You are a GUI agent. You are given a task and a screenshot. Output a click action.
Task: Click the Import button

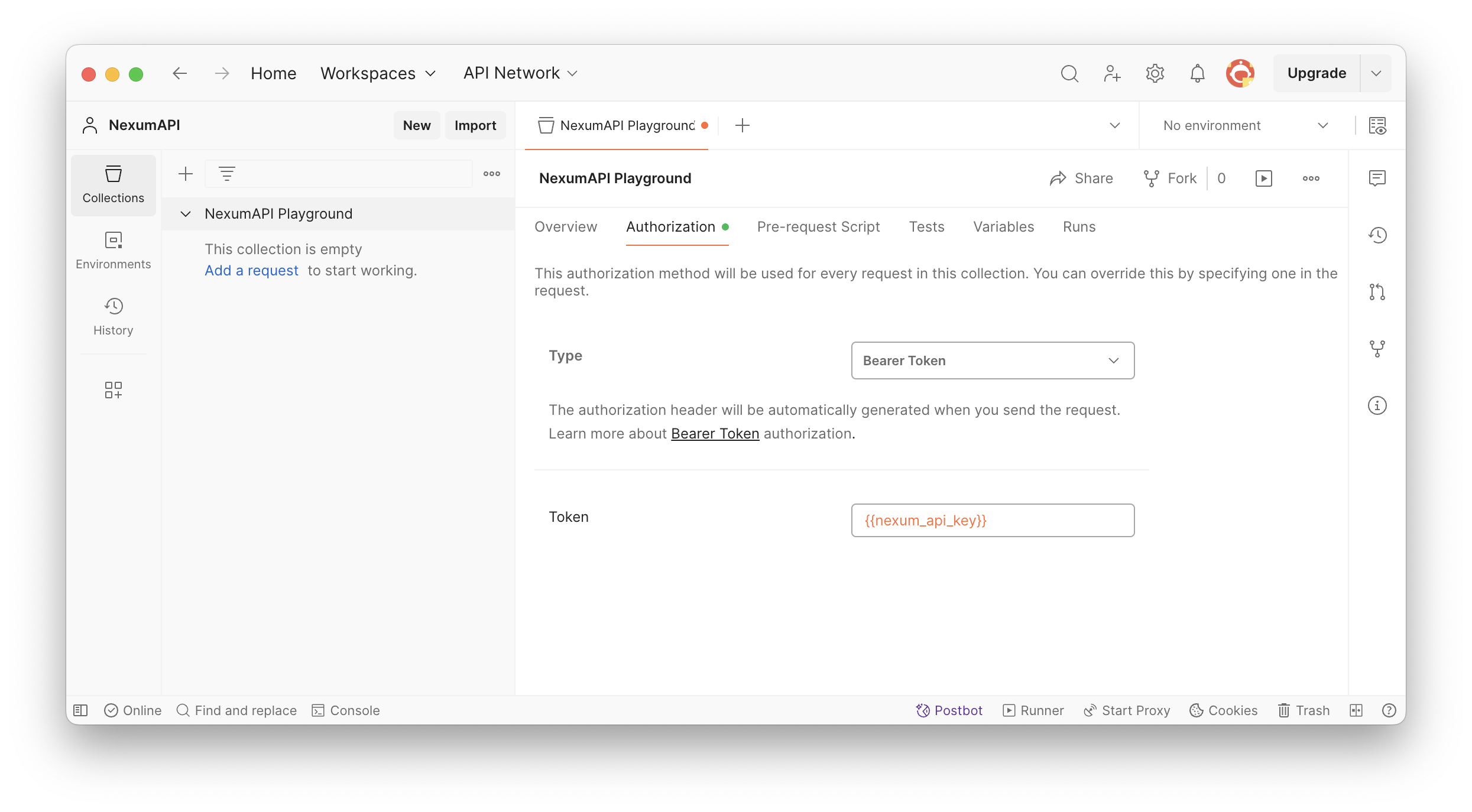475,125
